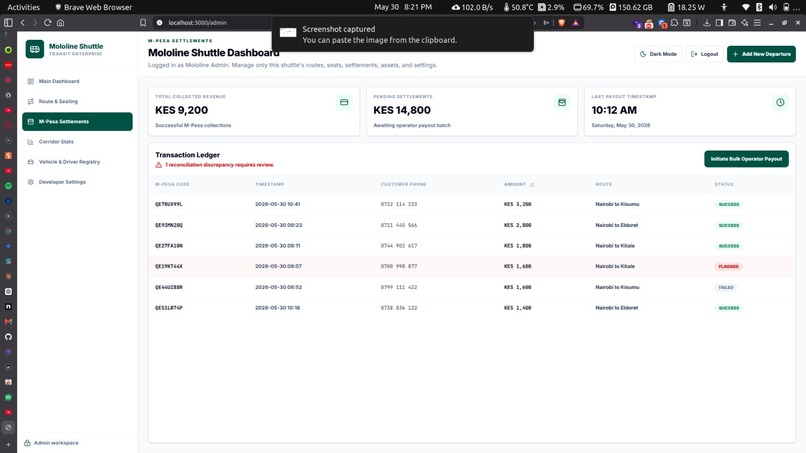Open the extensions puzzle icon
The width and height of the screenshot is (806, 453).
point(674,23)
